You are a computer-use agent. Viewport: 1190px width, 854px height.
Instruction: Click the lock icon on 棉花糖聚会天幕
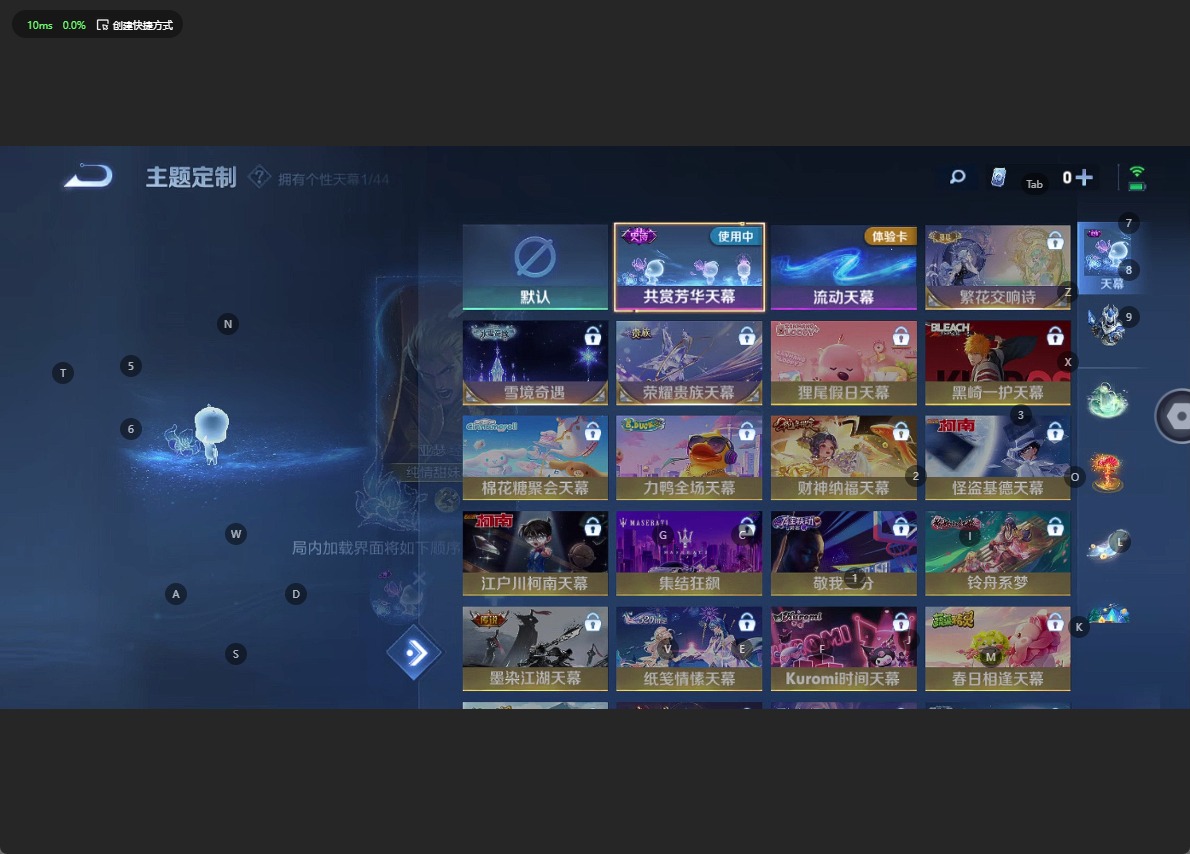pyautogui.click(x=593, y=431)
